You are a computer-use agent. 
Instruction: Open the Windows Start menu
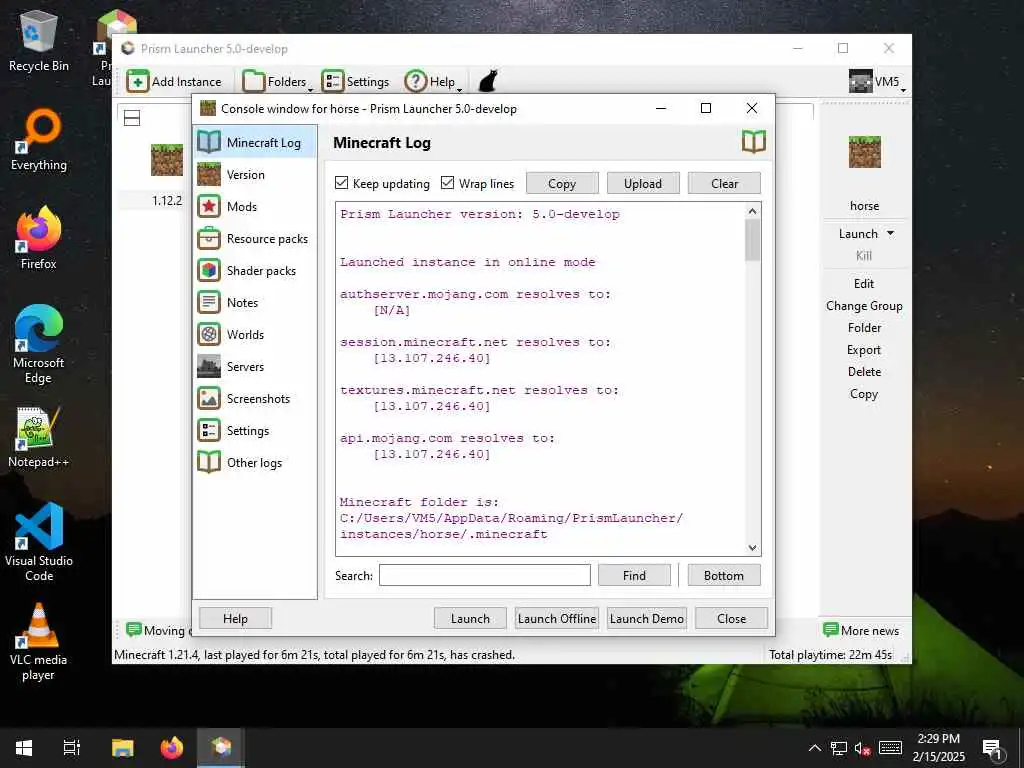tap(24, 748)
